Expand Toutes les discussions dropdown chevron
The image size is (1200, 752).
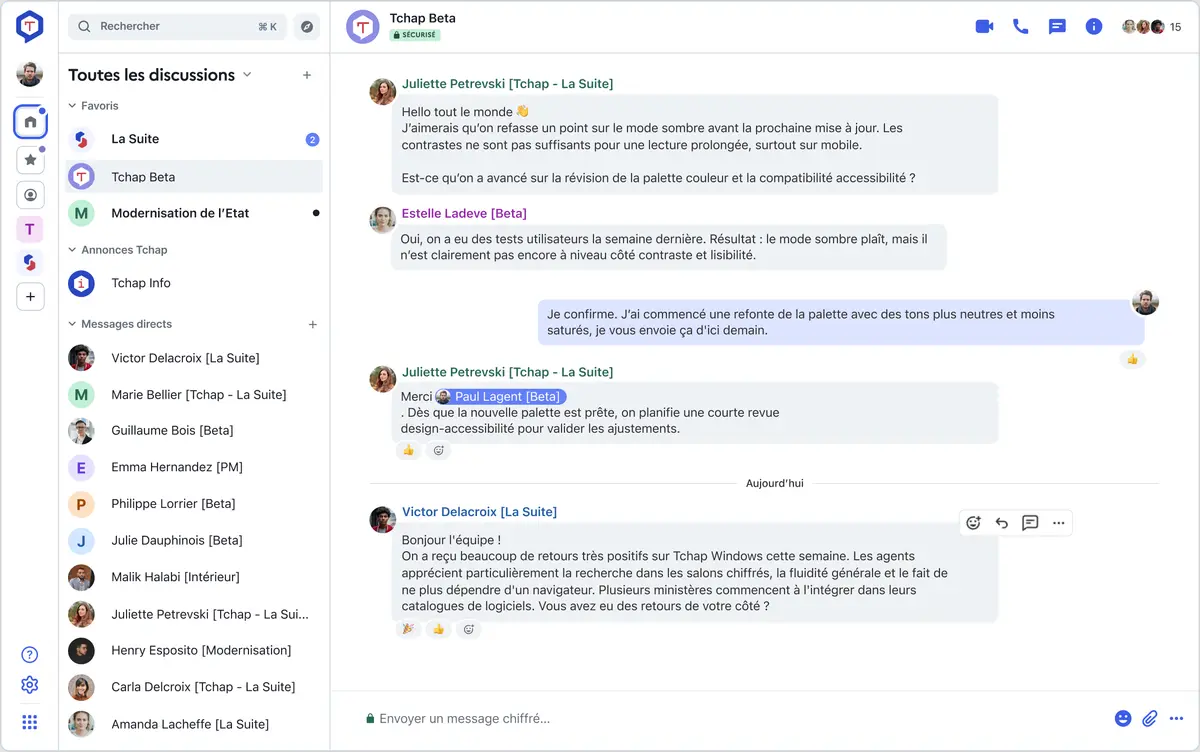pos(247,75)
